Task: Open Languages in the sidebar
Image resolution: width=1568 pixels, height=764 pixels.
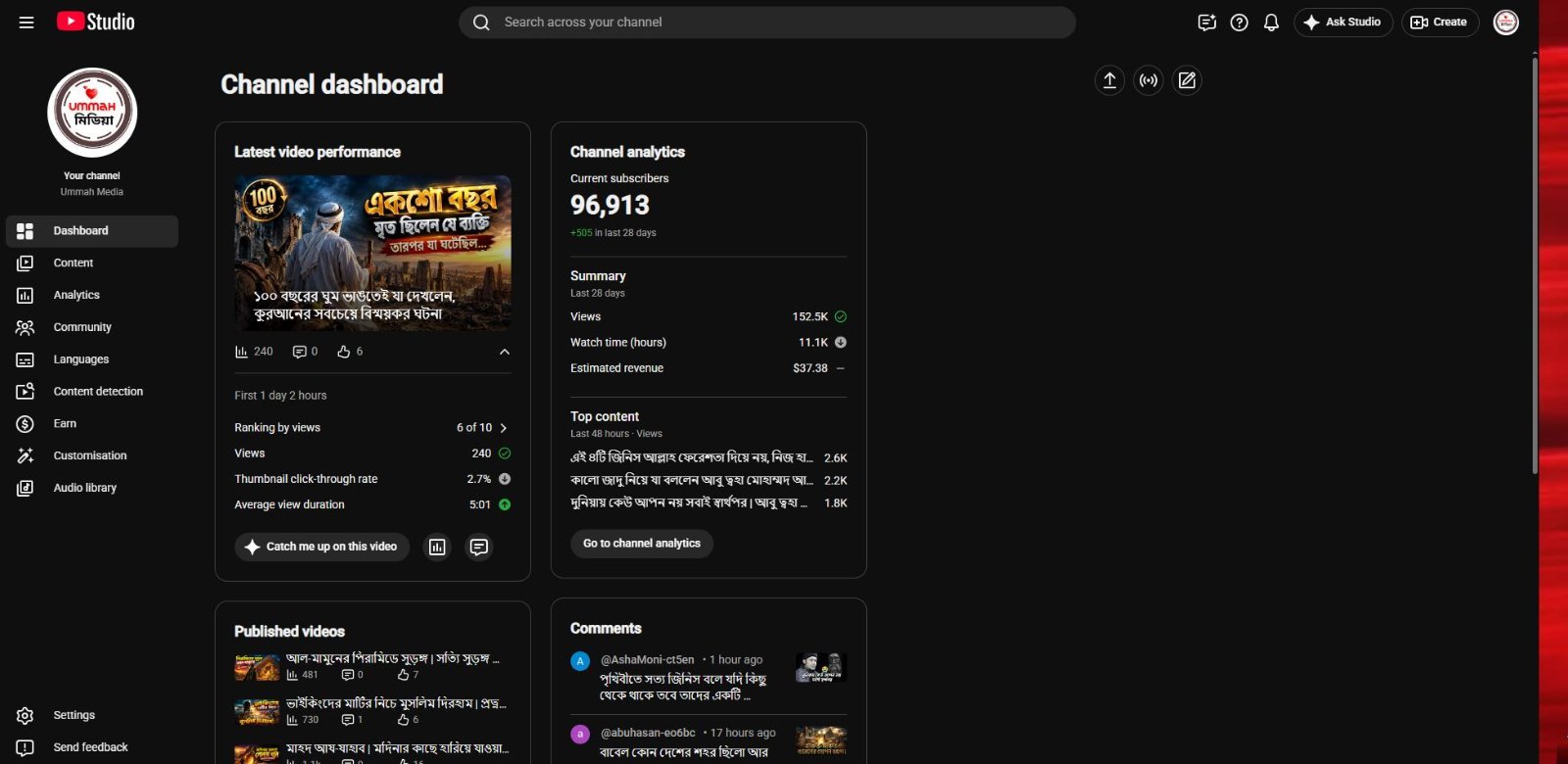Action: coord(92,359)
